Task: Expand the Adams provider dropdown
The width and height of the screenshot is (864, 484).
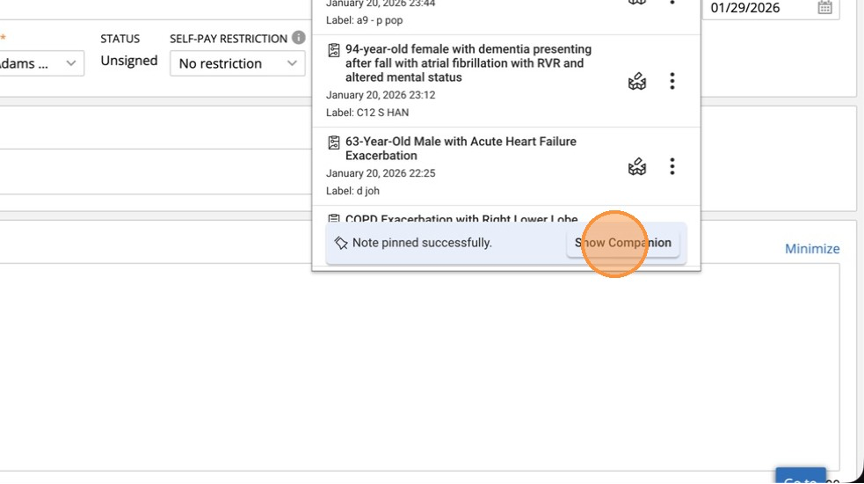Action: (x=40, y=63)
